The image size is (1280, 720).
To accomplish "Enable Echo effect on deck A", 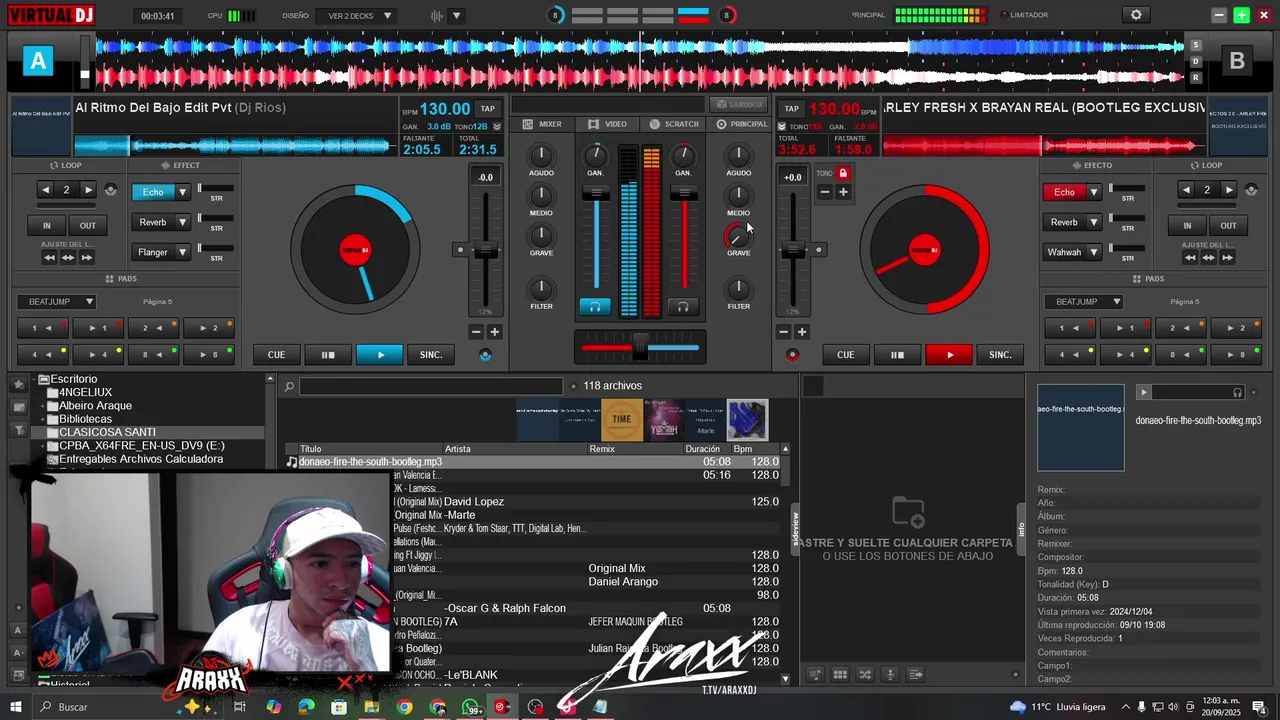I will 153,192.
